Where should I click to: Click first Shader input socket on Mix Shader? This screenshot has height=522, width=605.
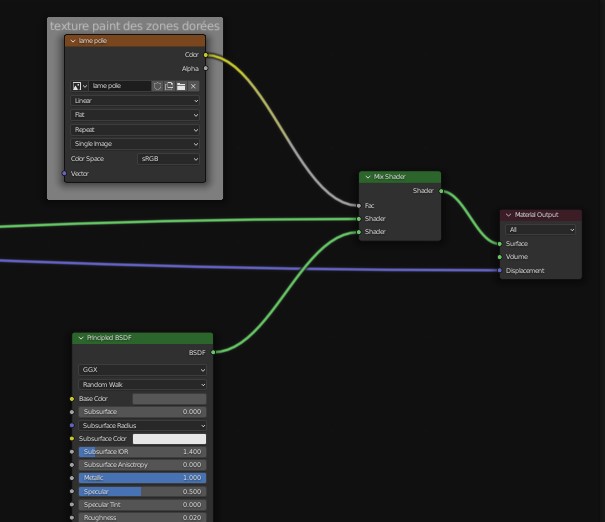(359, 219)
